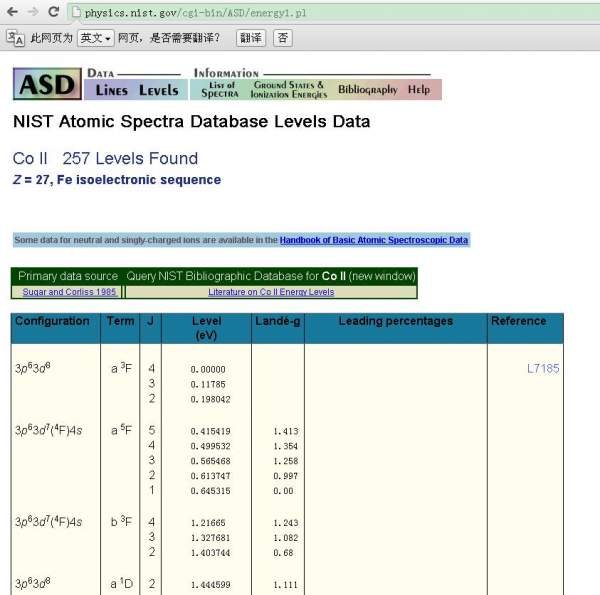Screen dimensions: 600x595
Task: Open the translate icon in the translation bar
Action: [x=16, y=38]
